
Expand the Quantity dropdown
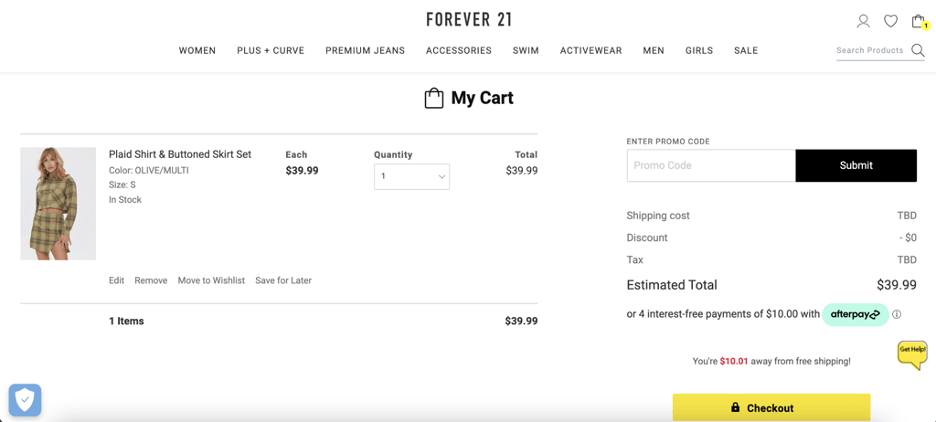point(412,177)
